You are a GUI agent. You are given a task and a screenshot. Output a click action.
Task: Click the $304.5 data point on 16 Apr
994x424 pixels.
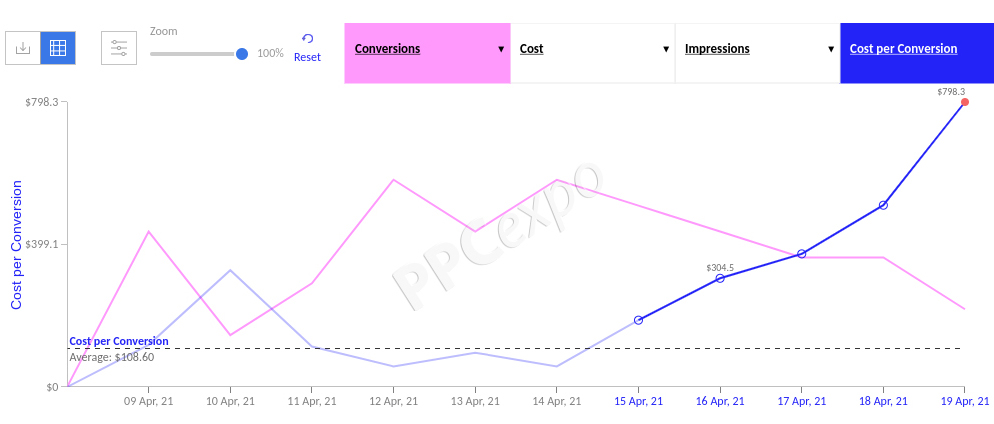pos(720,277)
